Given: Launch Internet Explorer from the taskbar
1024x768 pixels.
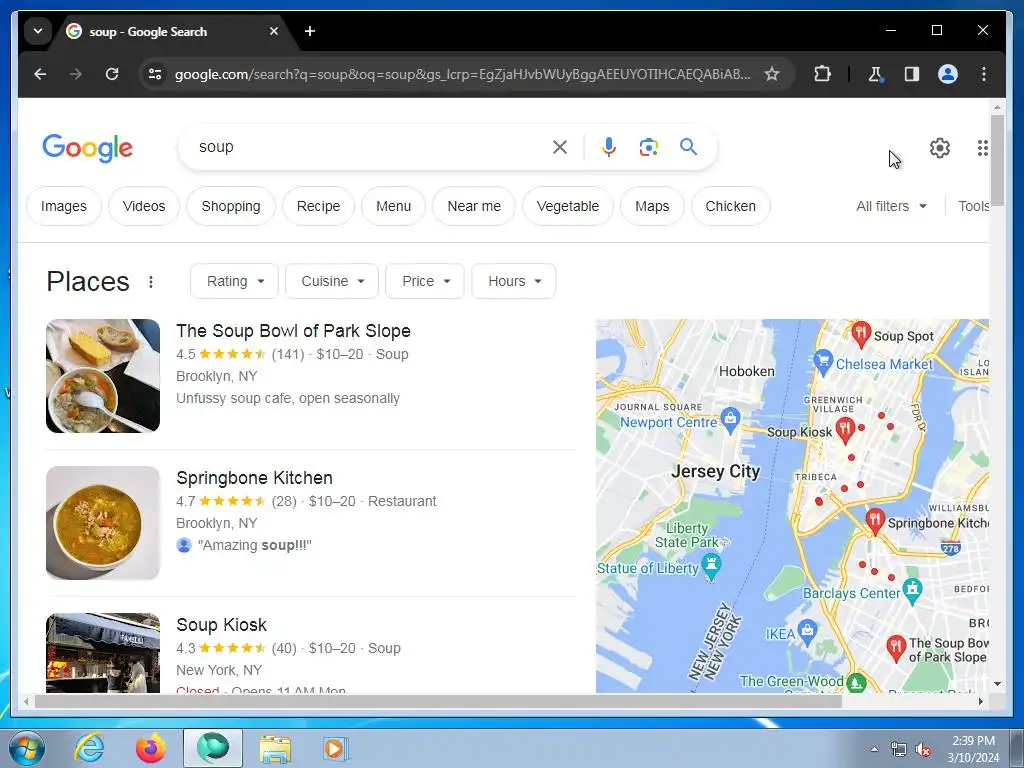Looking at the screenshot, I should click(x=89, y=748).
